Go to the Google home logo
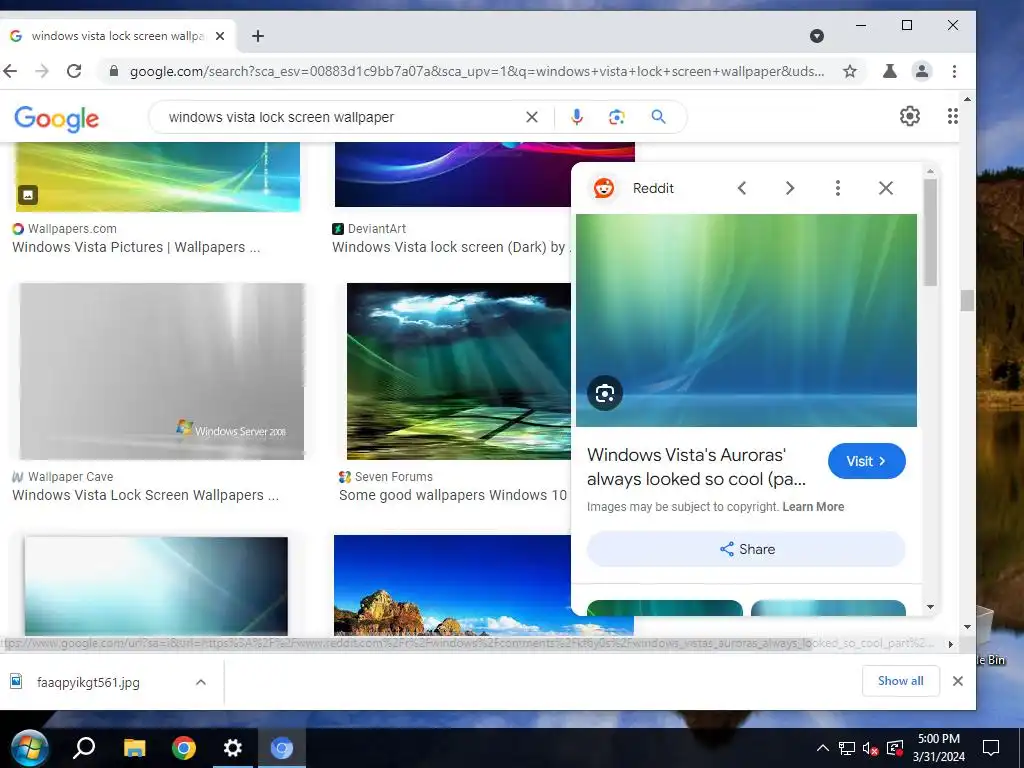This screenshot has width=1024, height=768. coord(56,118)
